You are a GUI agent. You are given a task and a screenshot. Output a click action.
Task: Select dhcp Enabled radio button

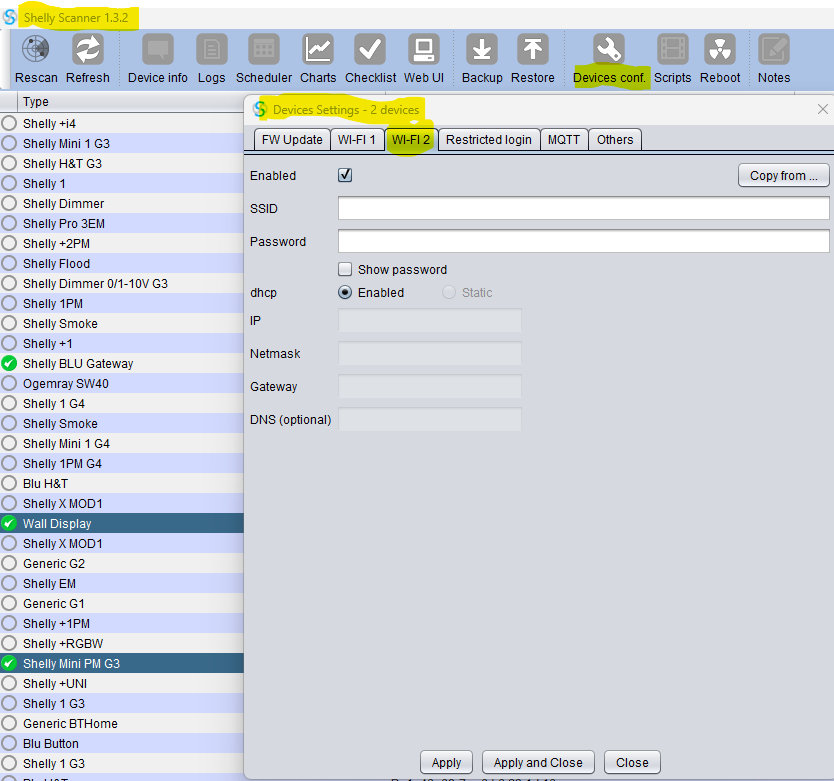345,292
